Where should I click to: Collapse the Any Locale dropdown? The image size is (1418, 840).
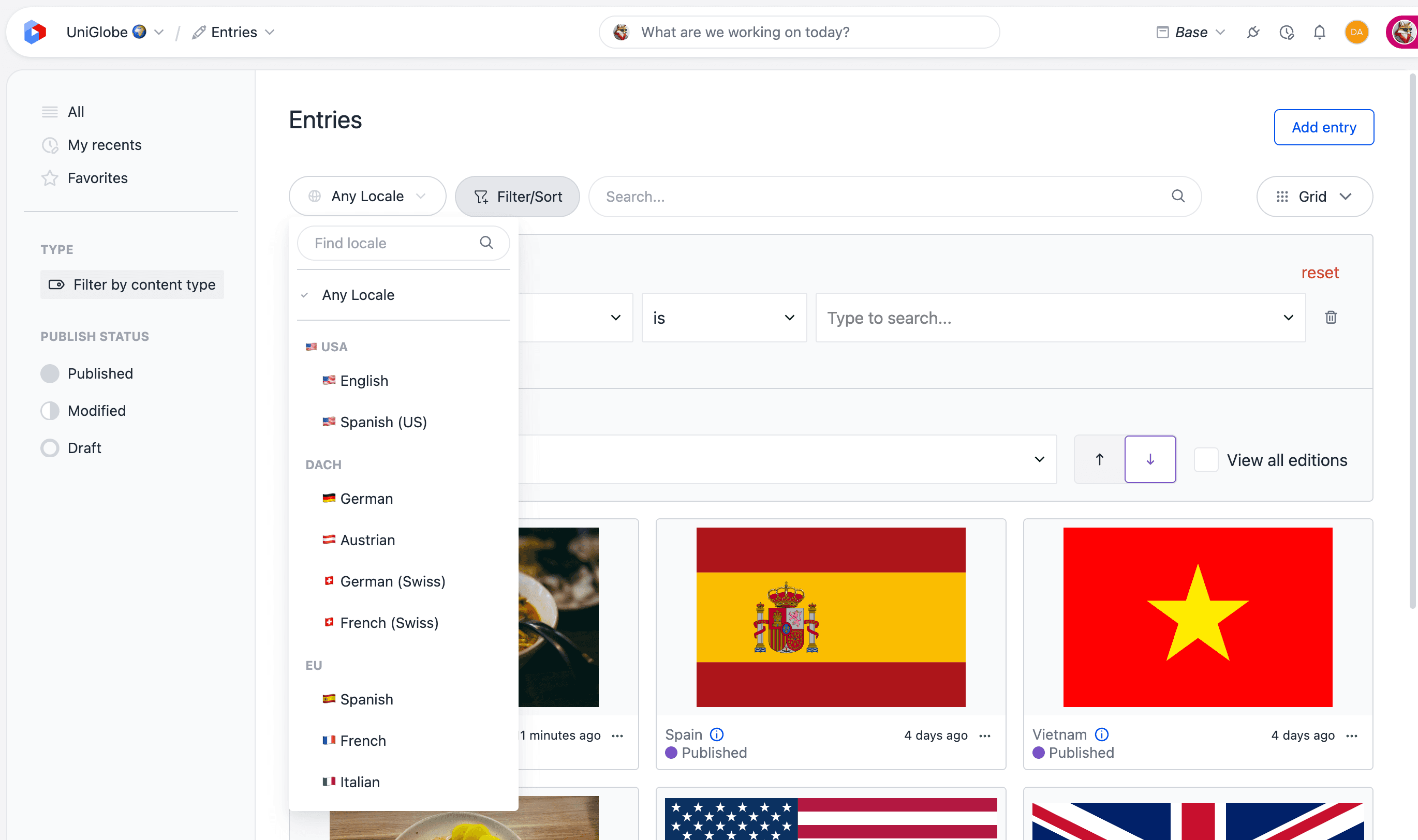367,197
